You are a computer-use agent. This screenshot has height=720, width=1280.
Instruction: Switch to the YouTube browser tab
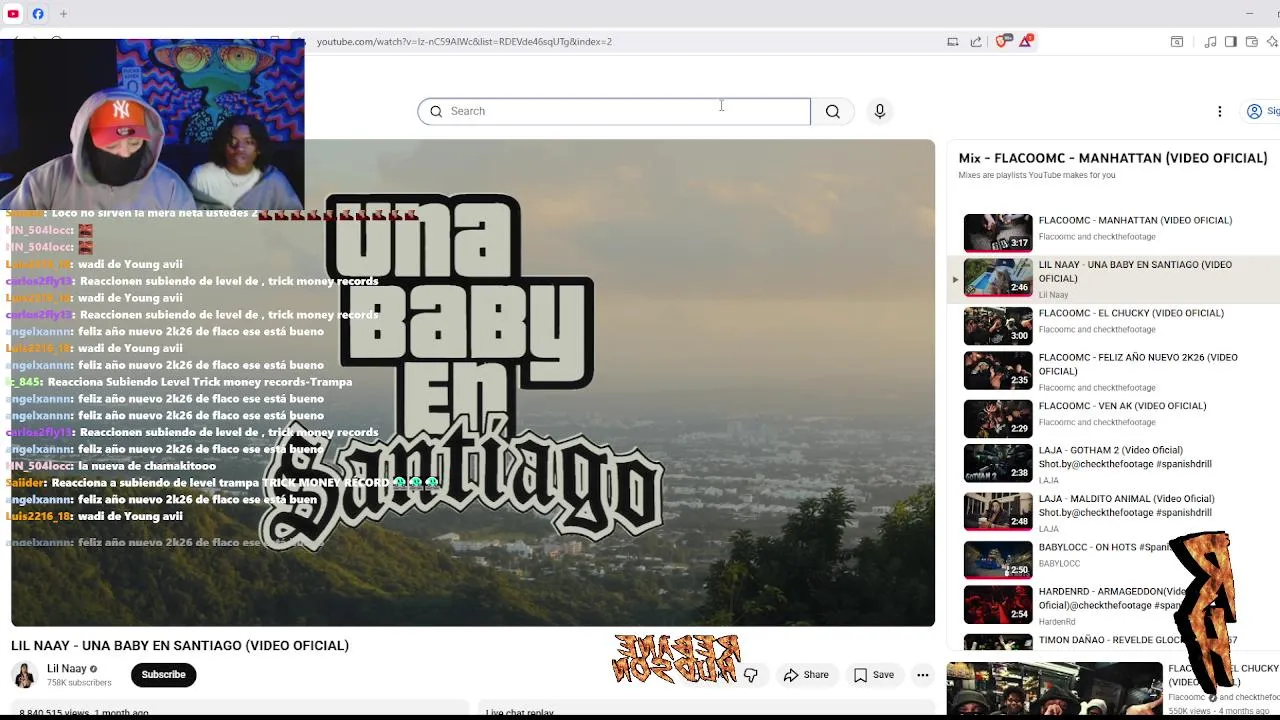[13, 14]
